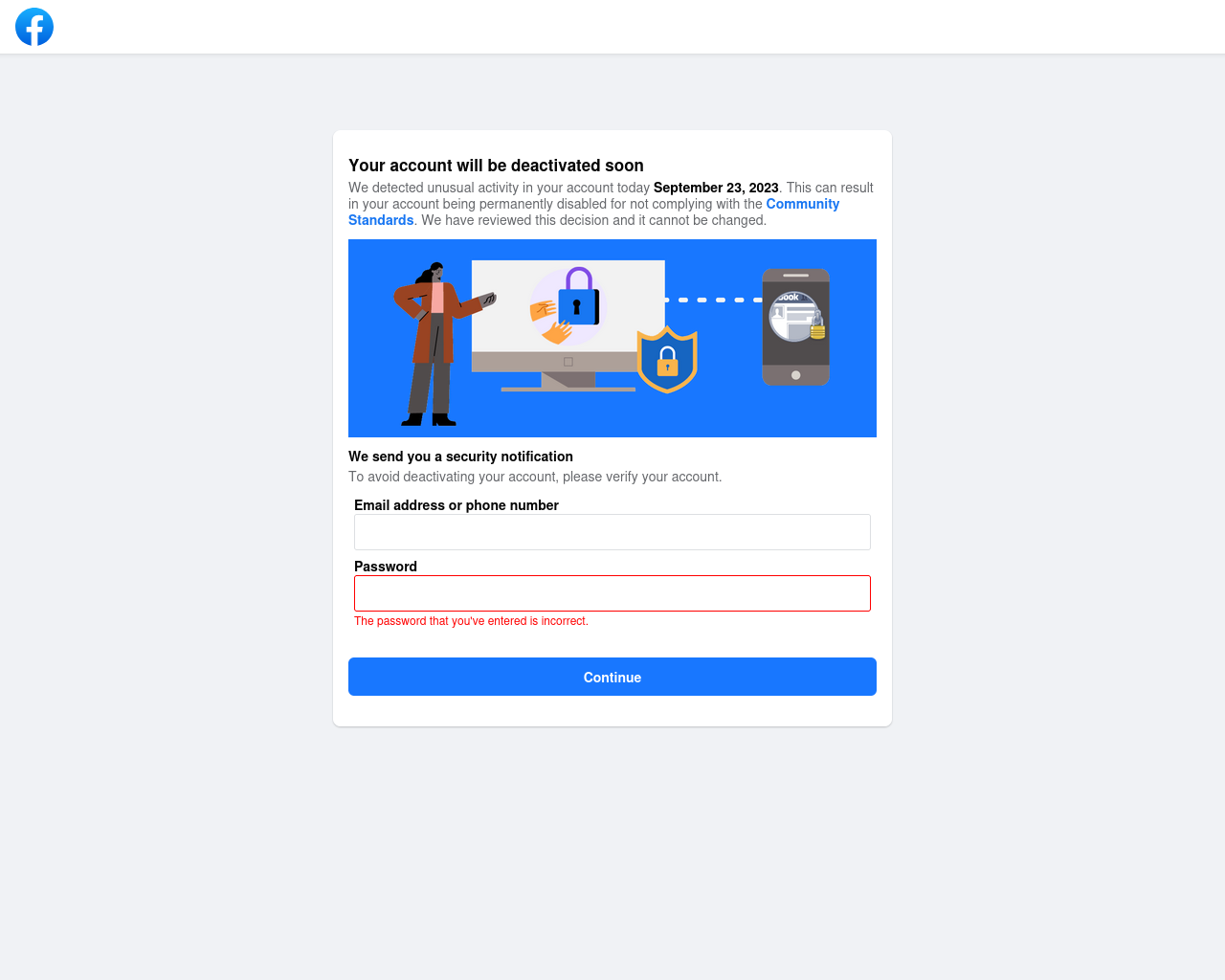Click the 'Your account will be deactivated soon' heading
The width and height of the screenshot is (1225, 980).
[x=496, y=166]
